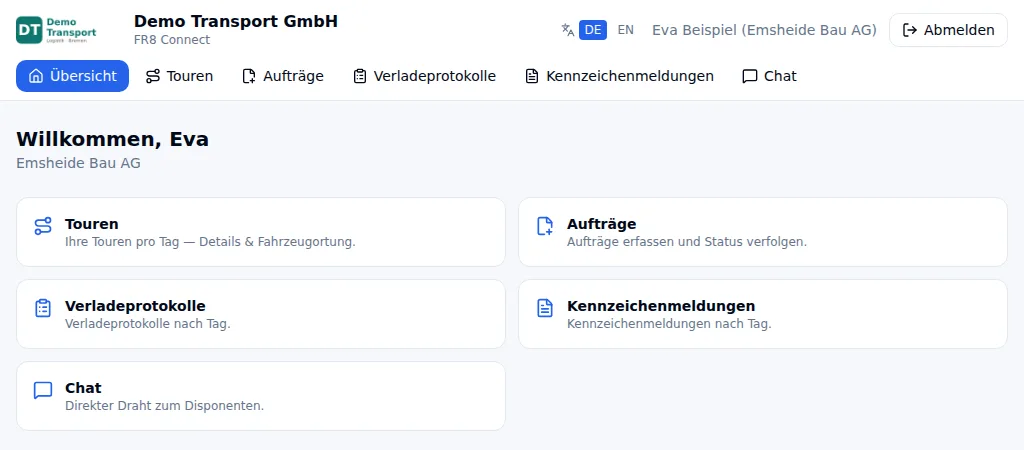Click the route icon on Touren card
Viewport: 1024px width, 450px height.
tap(43, 226)
